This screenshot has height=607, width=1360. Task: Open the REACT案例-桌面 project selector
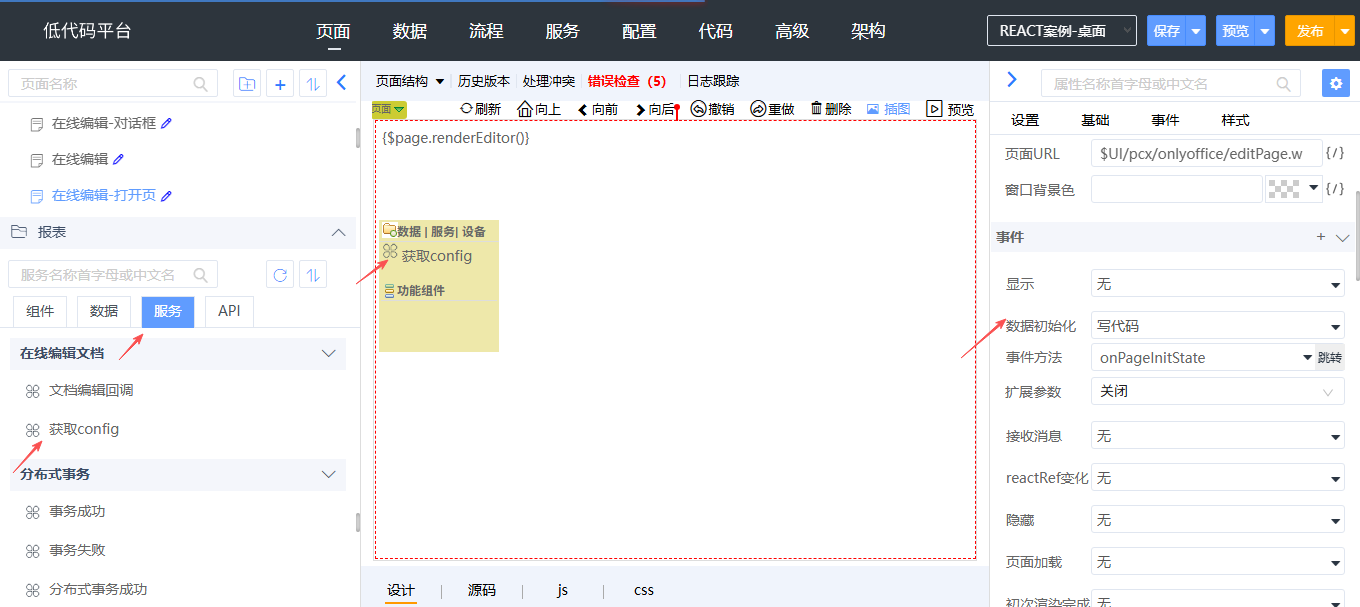1061,31
